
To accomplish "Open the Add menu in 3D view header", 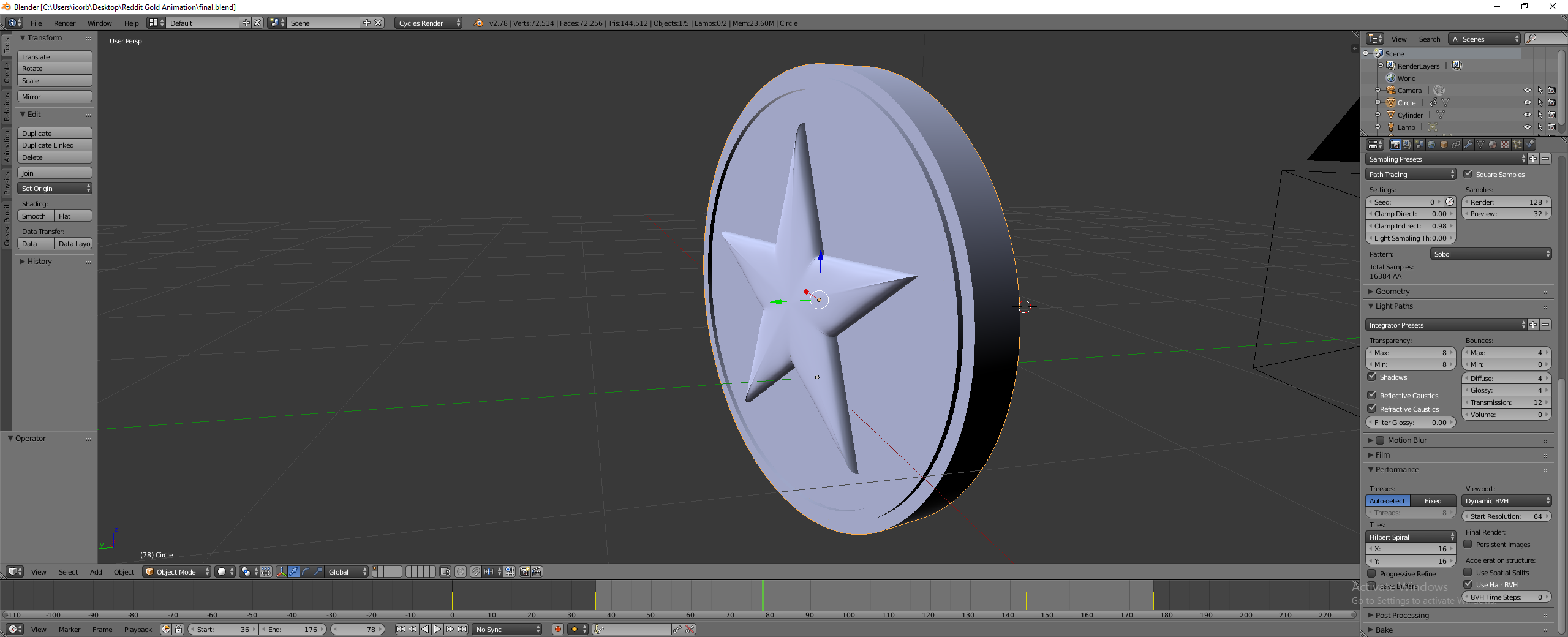I will click(x=96, y=572).
